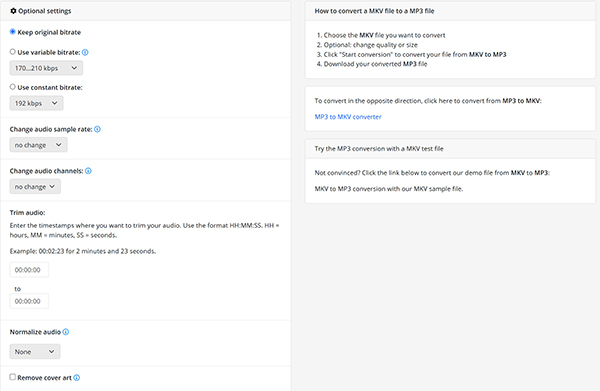Show Remove cover art info icon
The height and width of the screenshot is (391, 600).
77,378
